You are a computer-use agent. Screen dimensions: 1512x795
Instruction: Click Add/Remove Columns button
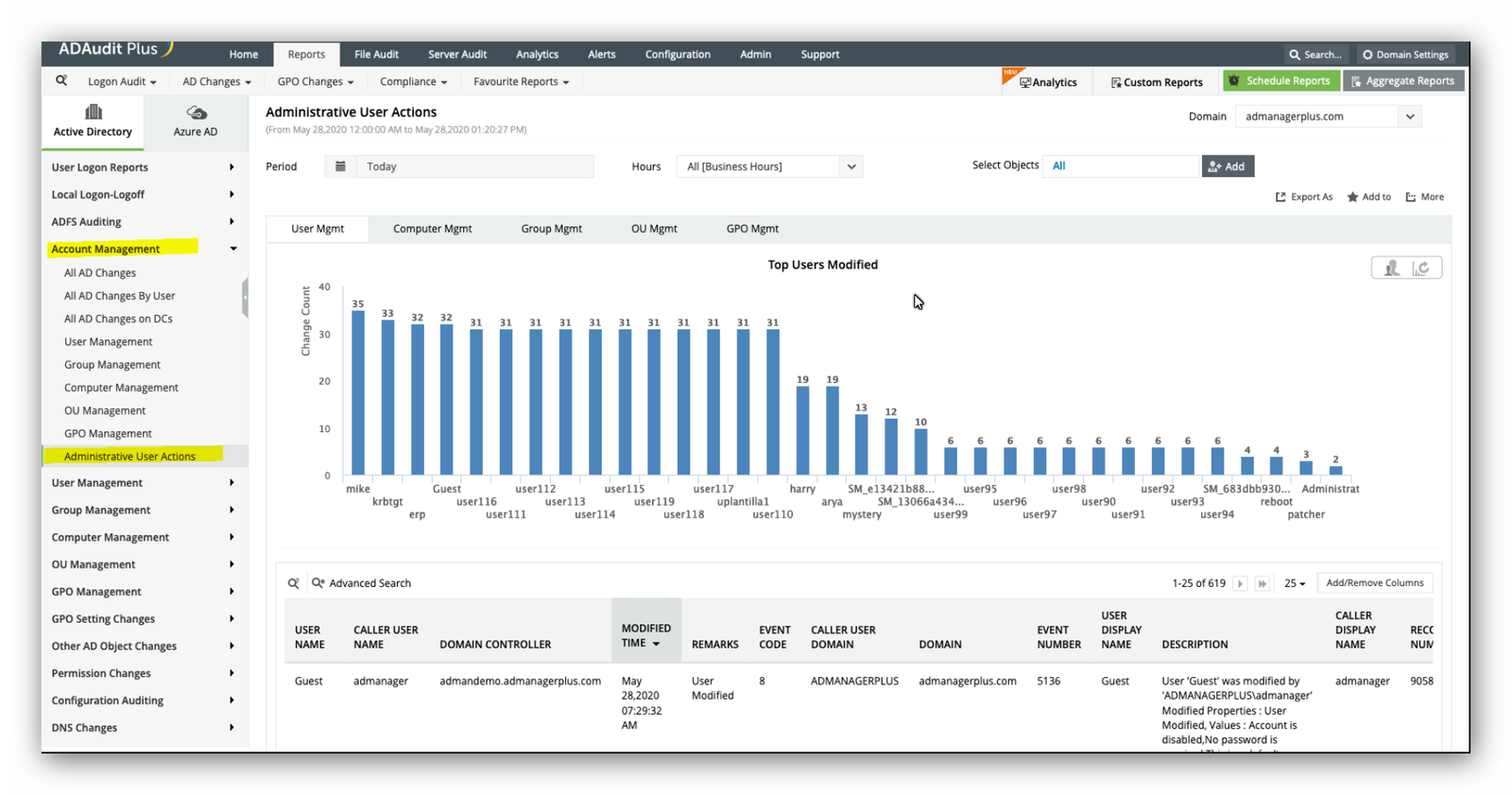click(x=1374, y=583)
